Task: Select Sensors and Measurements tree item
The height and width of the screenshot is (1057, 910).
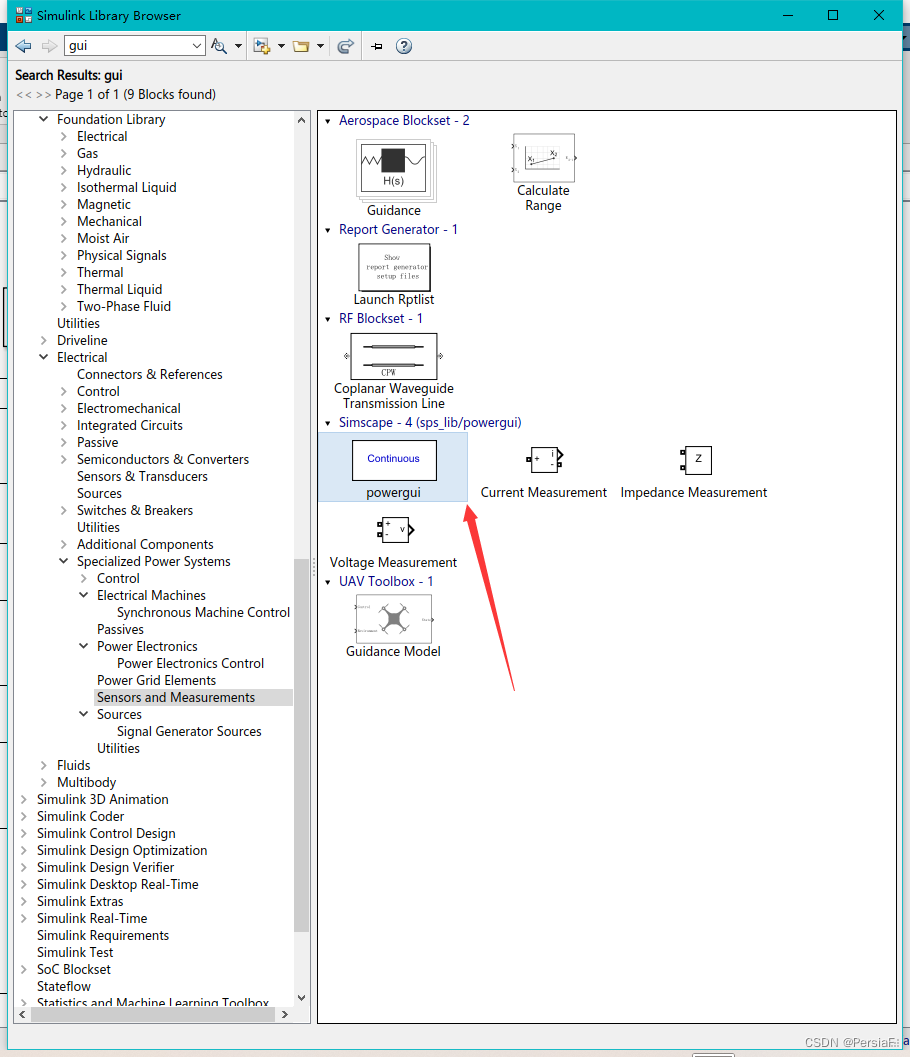Action: click(x=176, y=698)
